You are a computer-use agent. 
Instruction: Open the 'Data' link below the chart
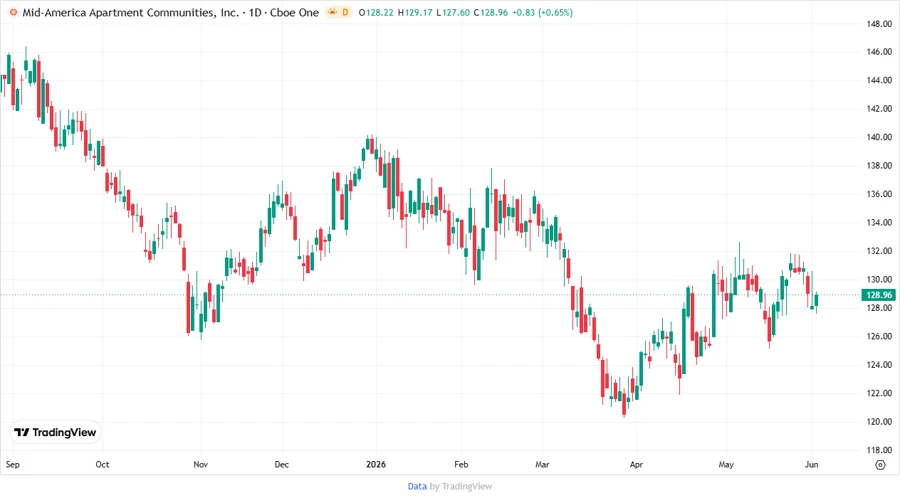pyautogui.click(x=417, y=486)
